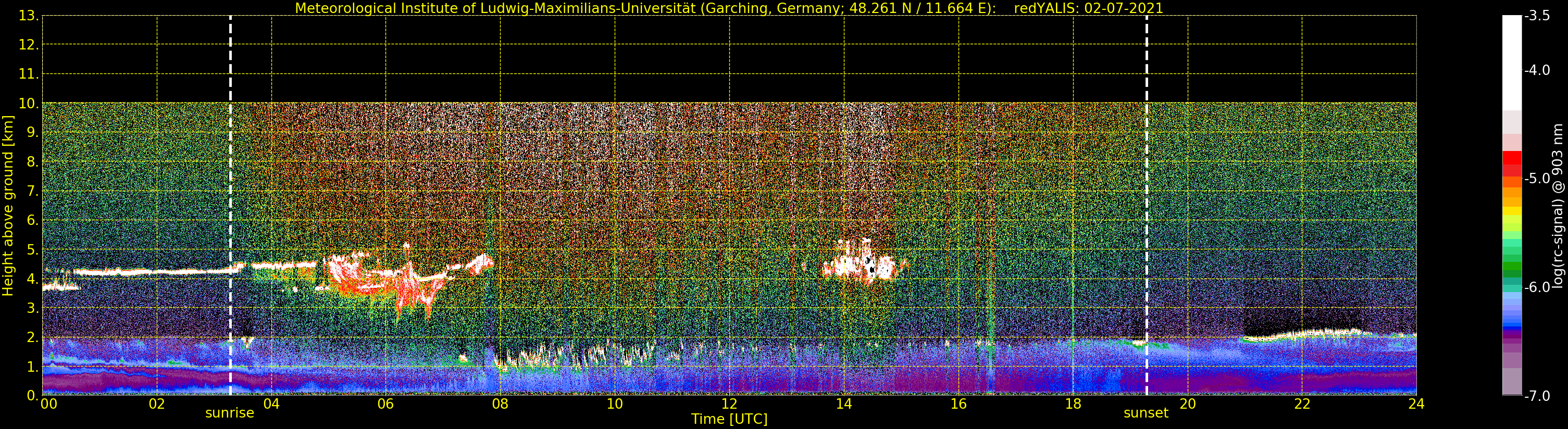Screen dimensions: 1568x429
Task: Click the 16 tick on the time axis
Action: point(959,404)
